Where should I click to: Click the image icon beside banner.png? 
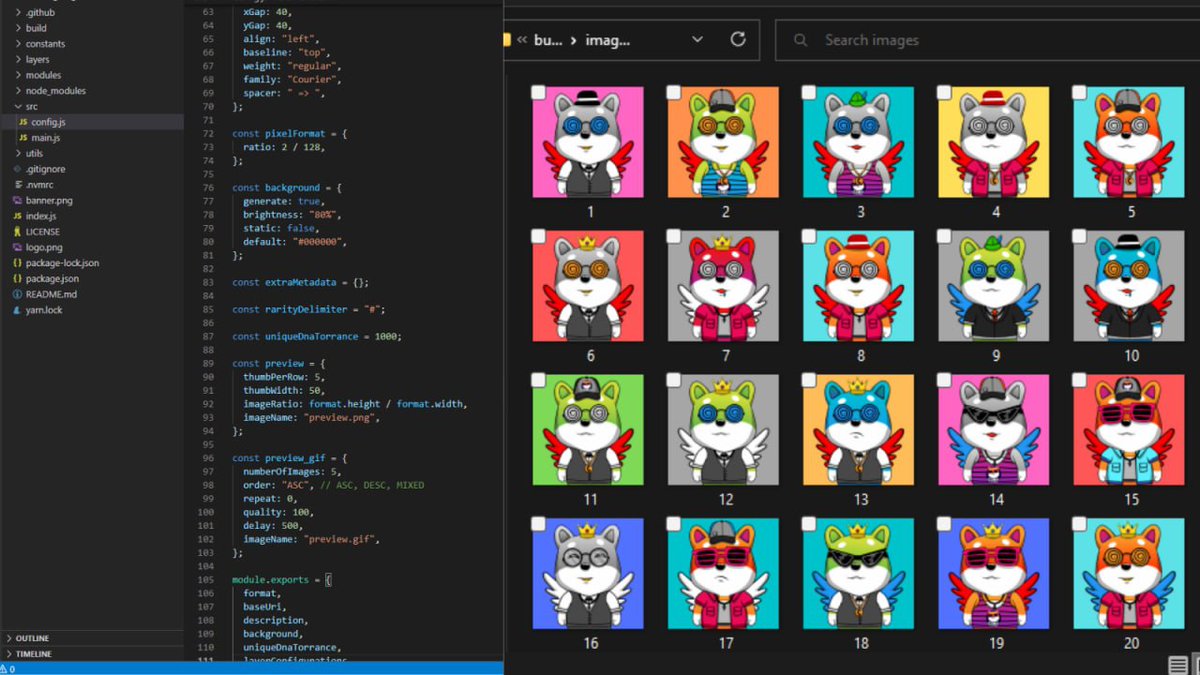click(x=17, y=200)
